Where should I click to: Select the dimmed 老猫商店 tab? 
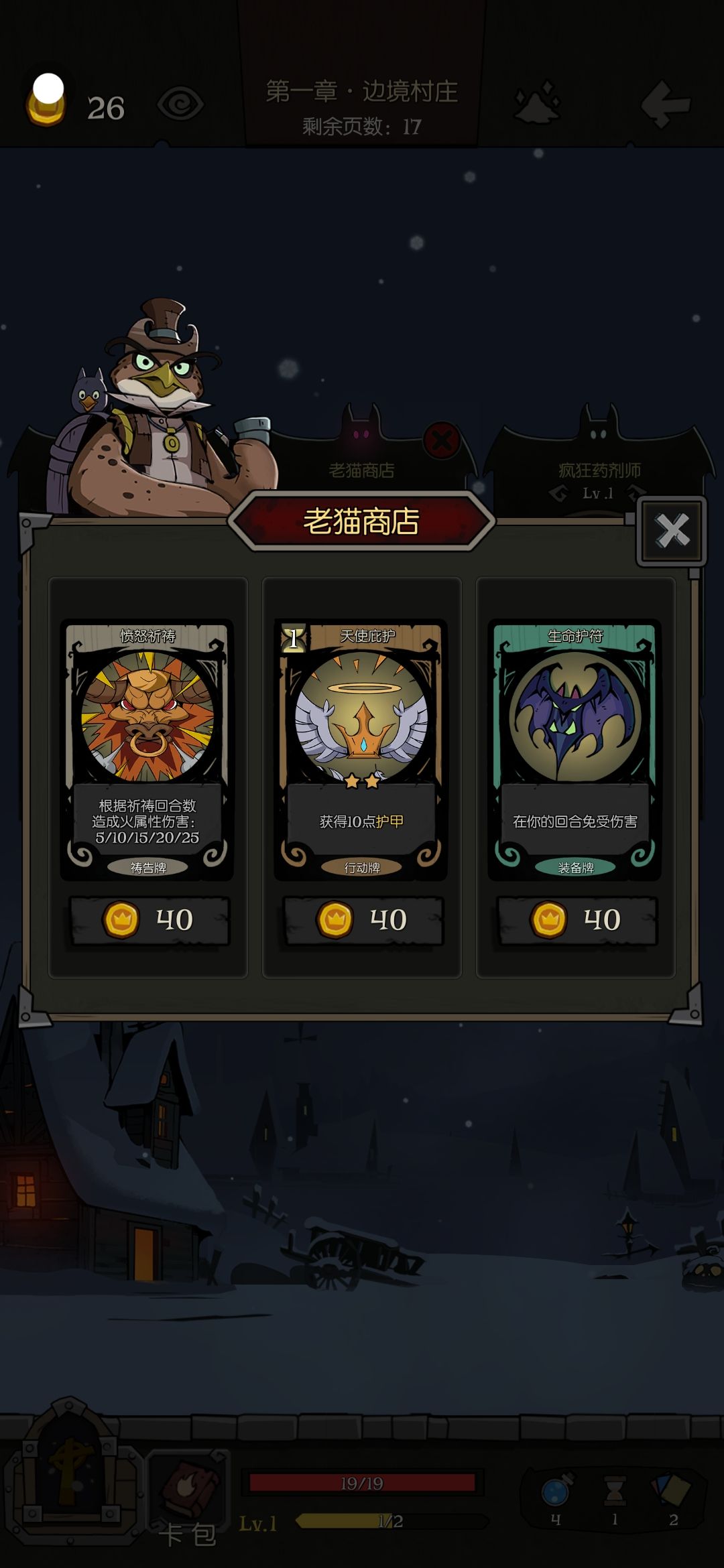click(x=362, y=469)
